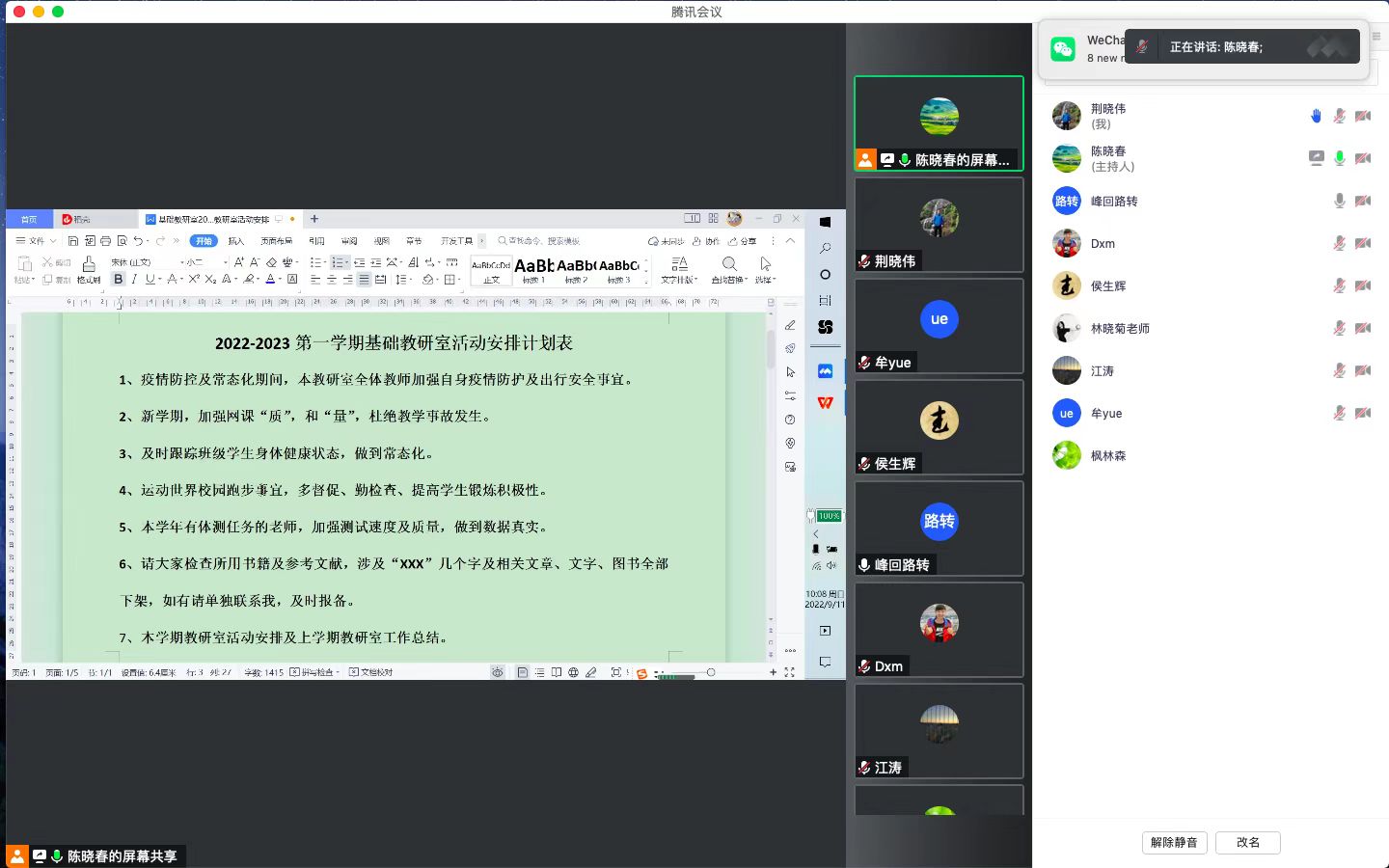Screen dimensions: 1389x868
Task: Toggle bold formatting in the shared WPS toolbar
Action: (118, 280)
